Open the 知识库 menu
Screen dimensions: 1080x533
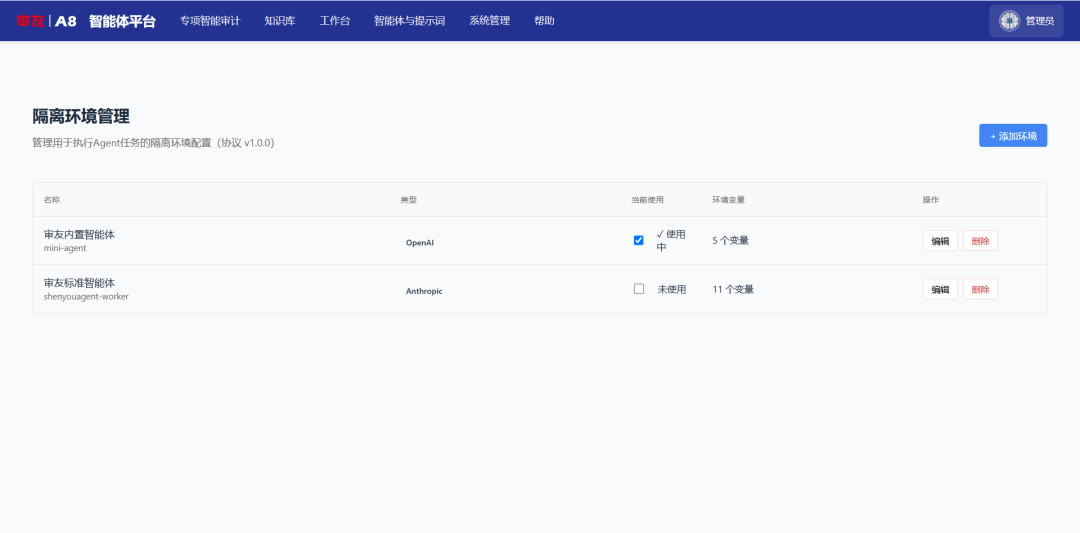[x=280, y=21]
